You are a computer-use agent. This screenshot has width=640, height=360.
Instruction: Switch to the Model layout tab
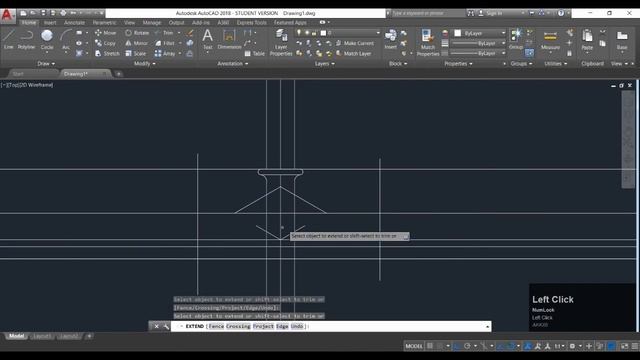[x=16, y=336]
